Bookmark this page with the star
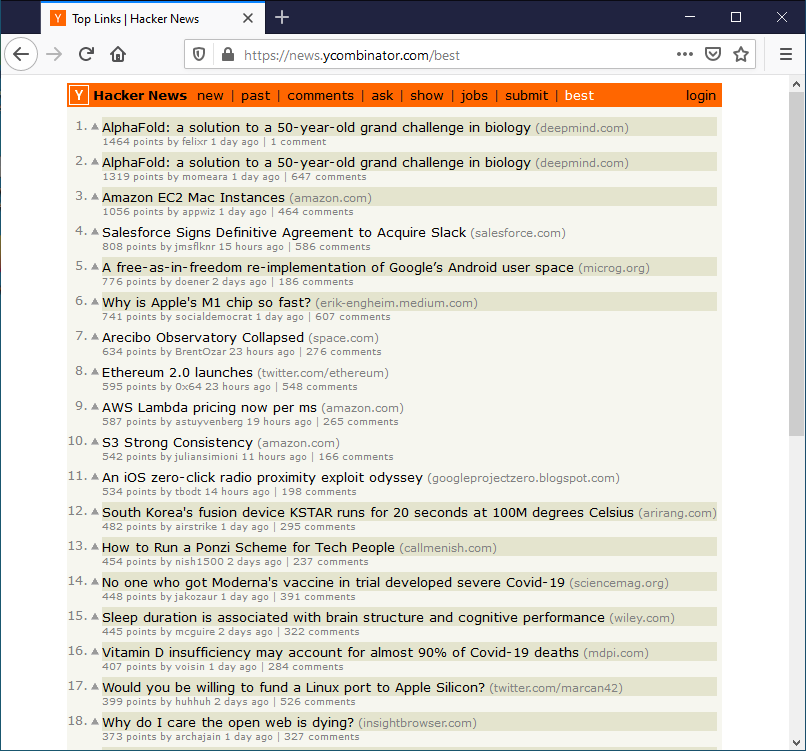 click(x=741, y=54)
